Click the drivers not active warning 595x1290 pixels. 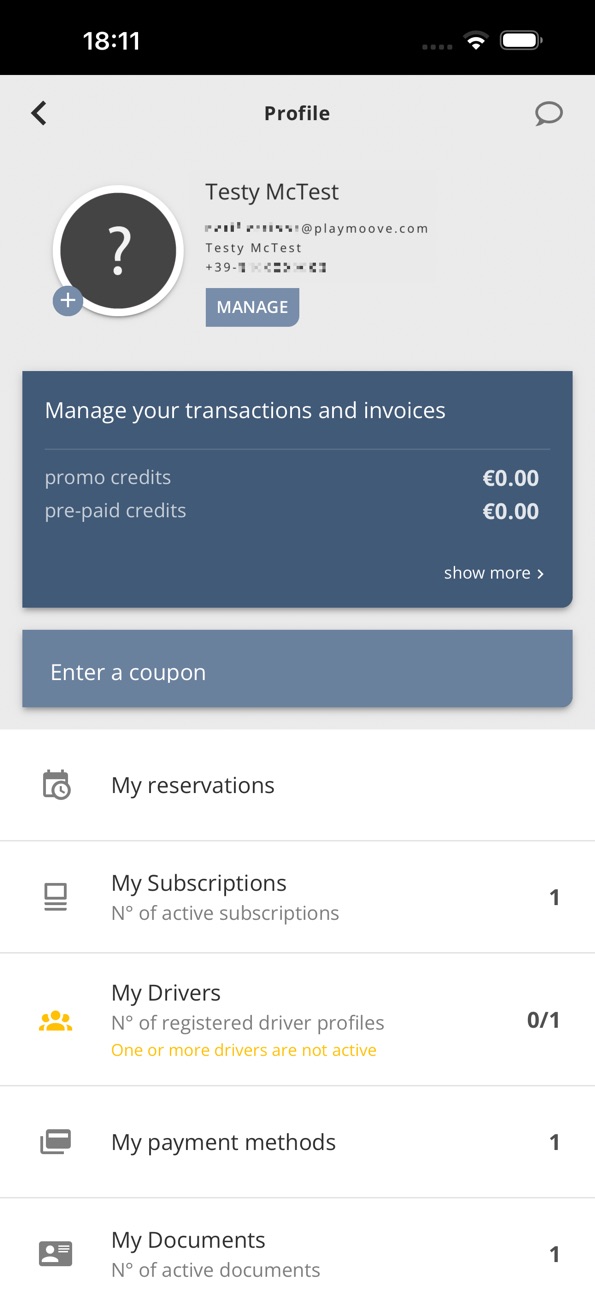click(244, 1050)
